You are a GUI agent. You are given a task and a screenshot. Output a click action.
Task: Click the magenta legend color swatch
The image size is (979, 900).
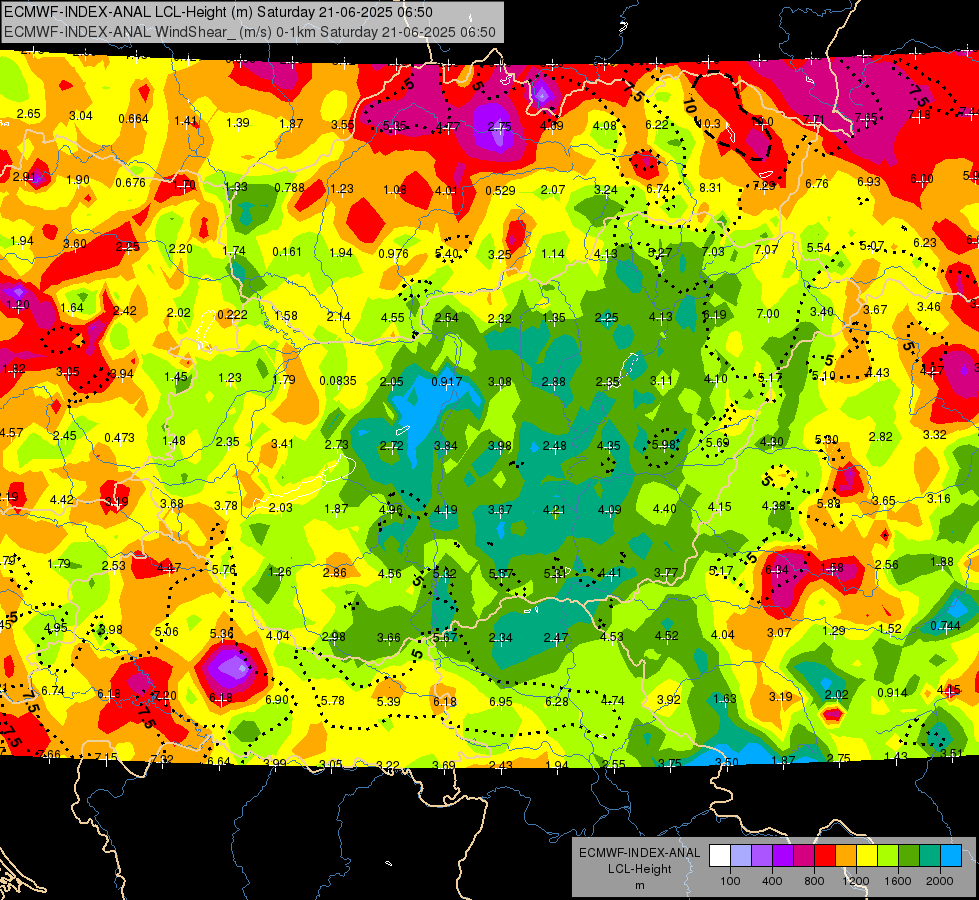(804, 855)
